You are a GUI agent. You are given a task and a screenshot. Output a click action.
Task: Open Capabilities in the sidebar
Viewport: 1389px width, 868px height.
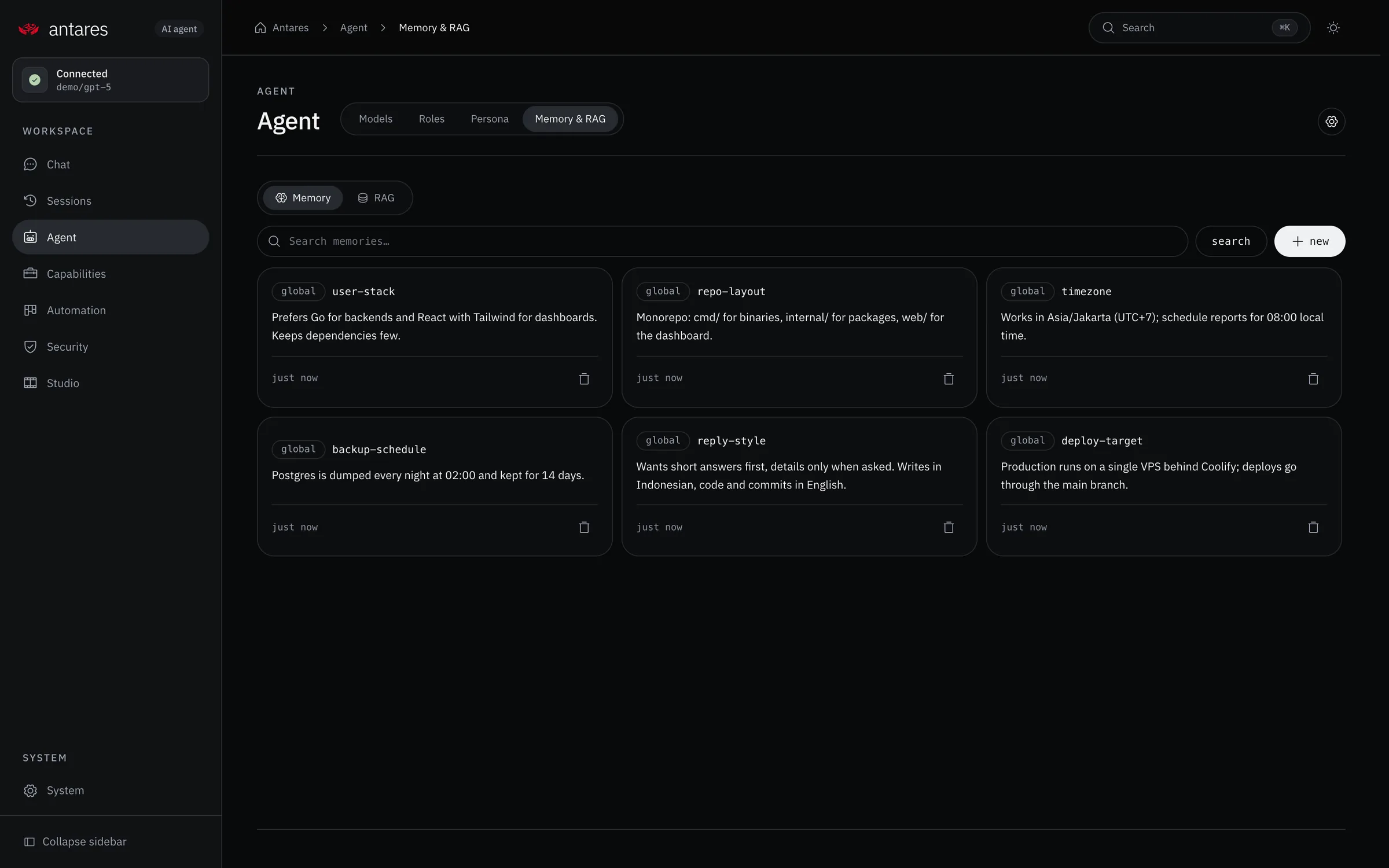[x=111, y=274]
